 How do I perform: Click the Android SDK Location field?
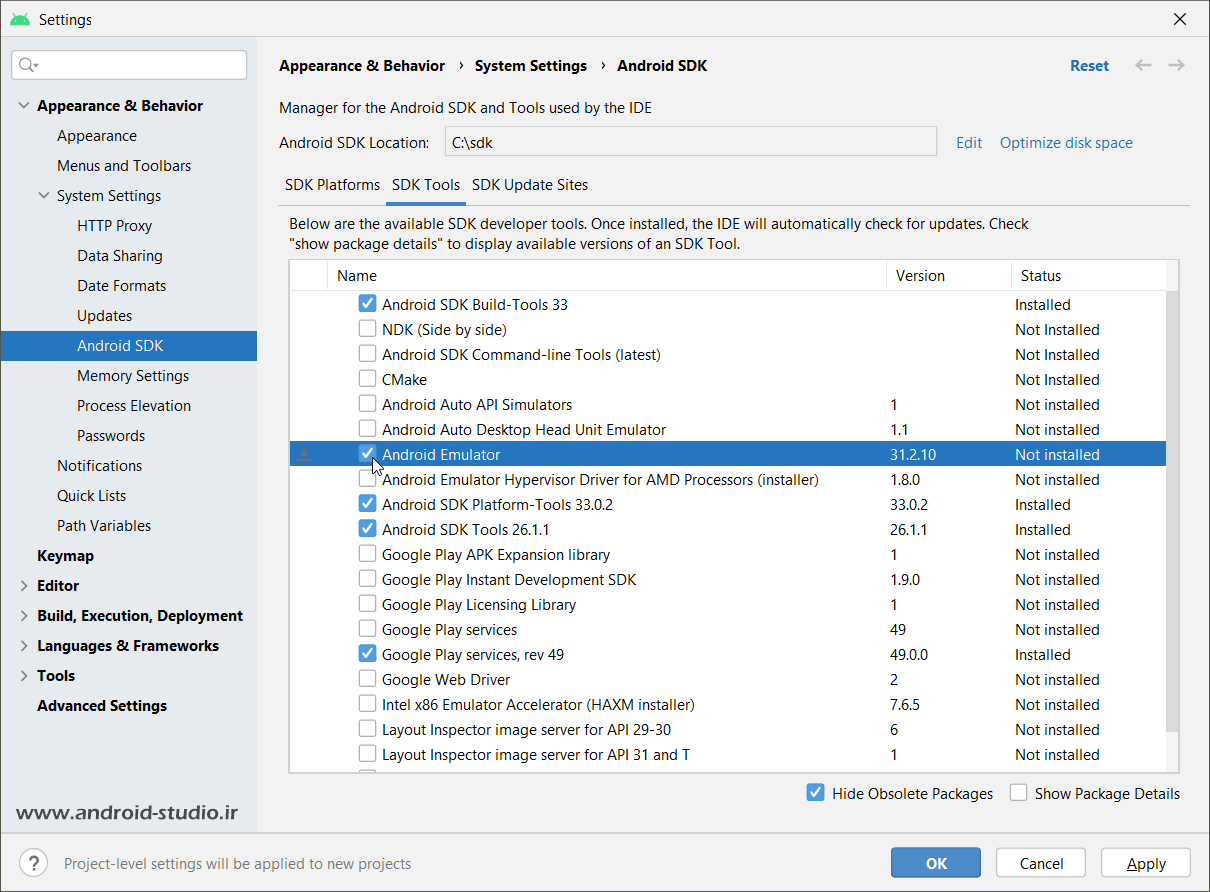(691, 142)
